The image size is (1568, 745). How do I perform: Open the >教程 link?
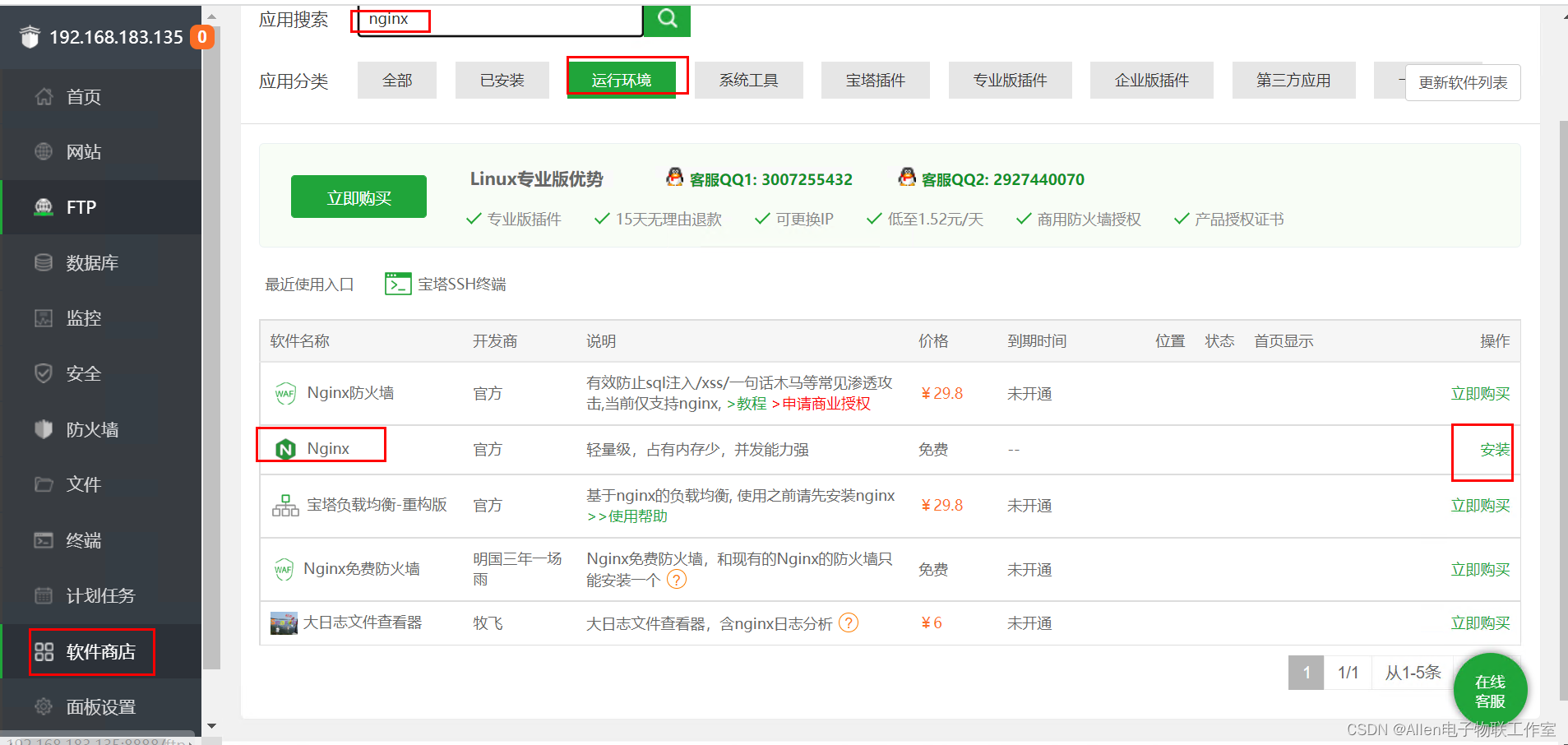747,404
